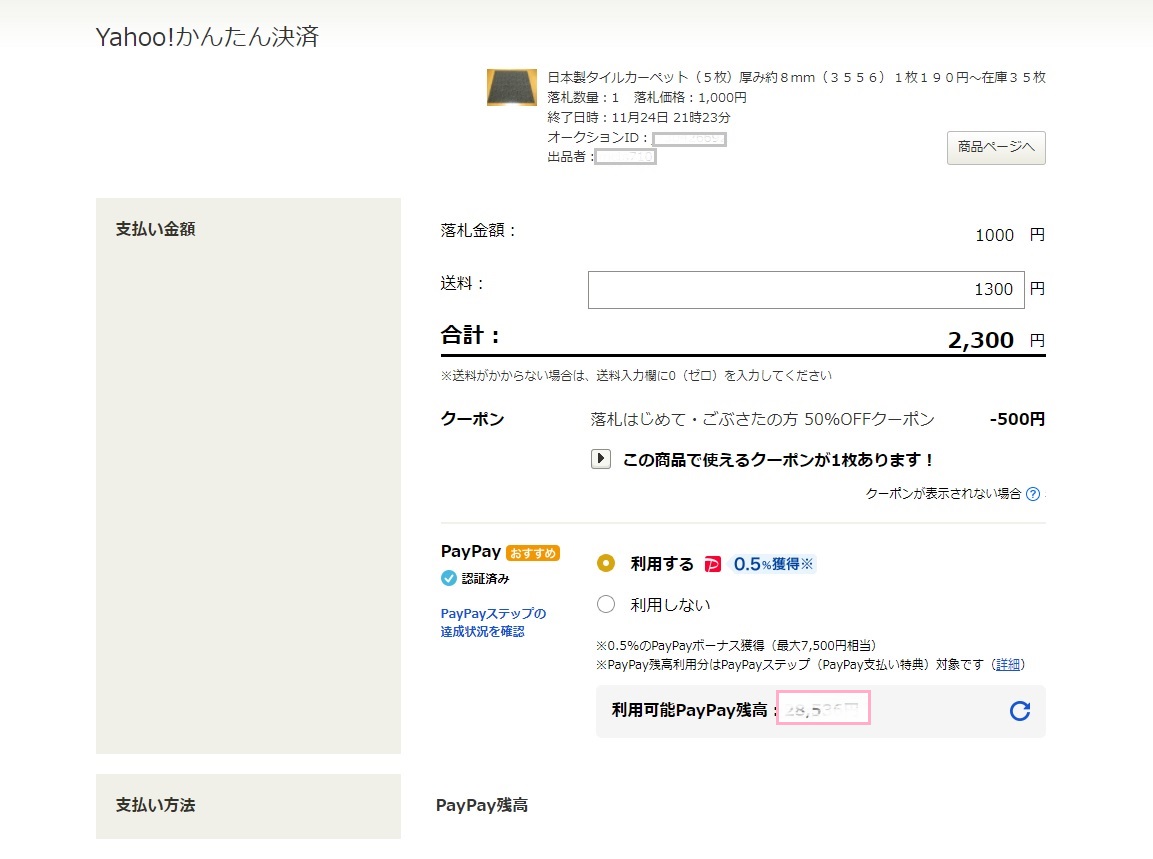Click the 0.5%獲得 bonus label
The width and height of the screenshot is (1153, 859).
774,564
